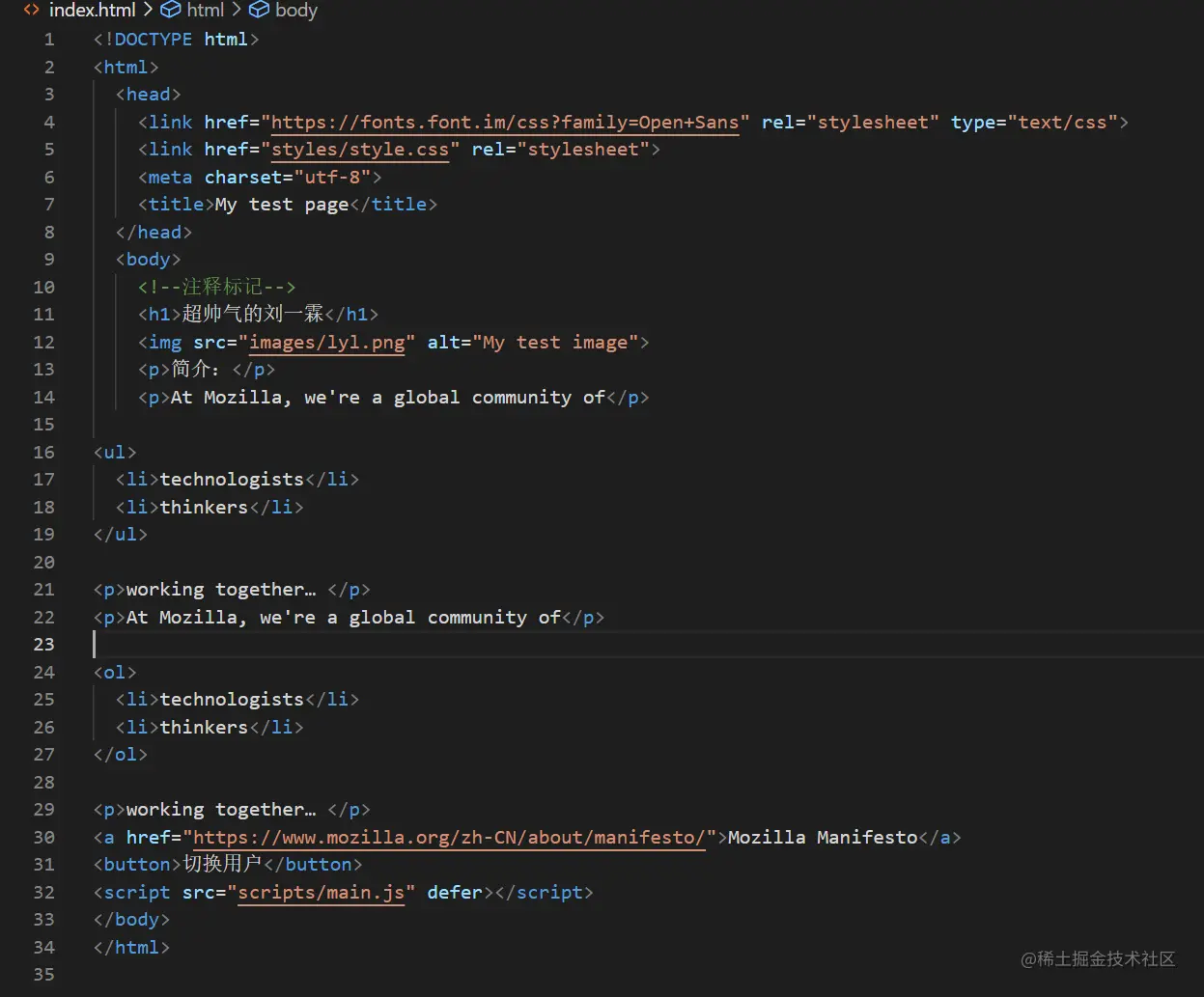This screenshot has width=1204, height=997.
Task: Open the body breadcrumb segment
Action: point(296,11)
